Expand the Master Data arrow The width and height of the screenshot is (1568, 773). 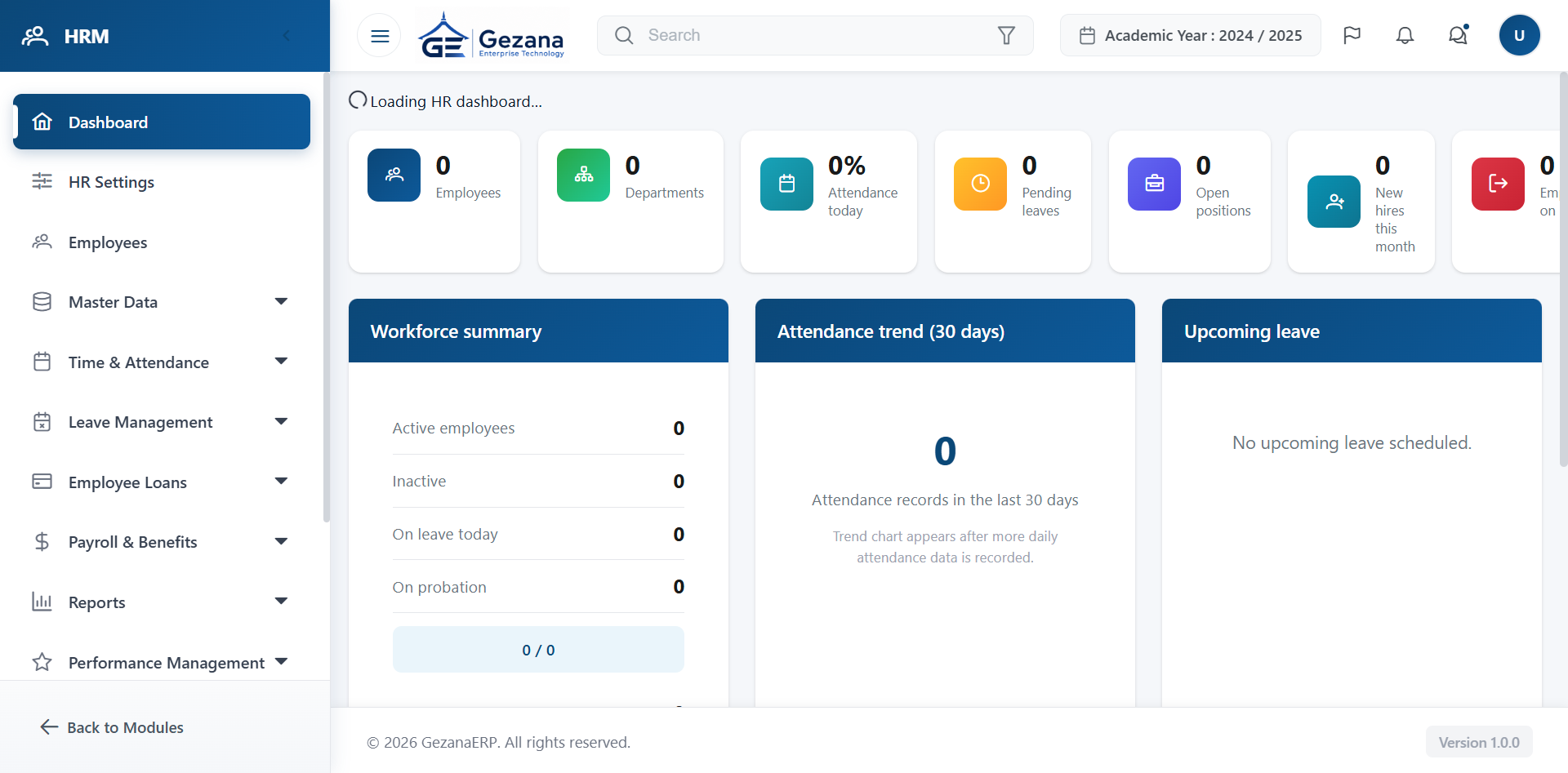pos(281,301)
